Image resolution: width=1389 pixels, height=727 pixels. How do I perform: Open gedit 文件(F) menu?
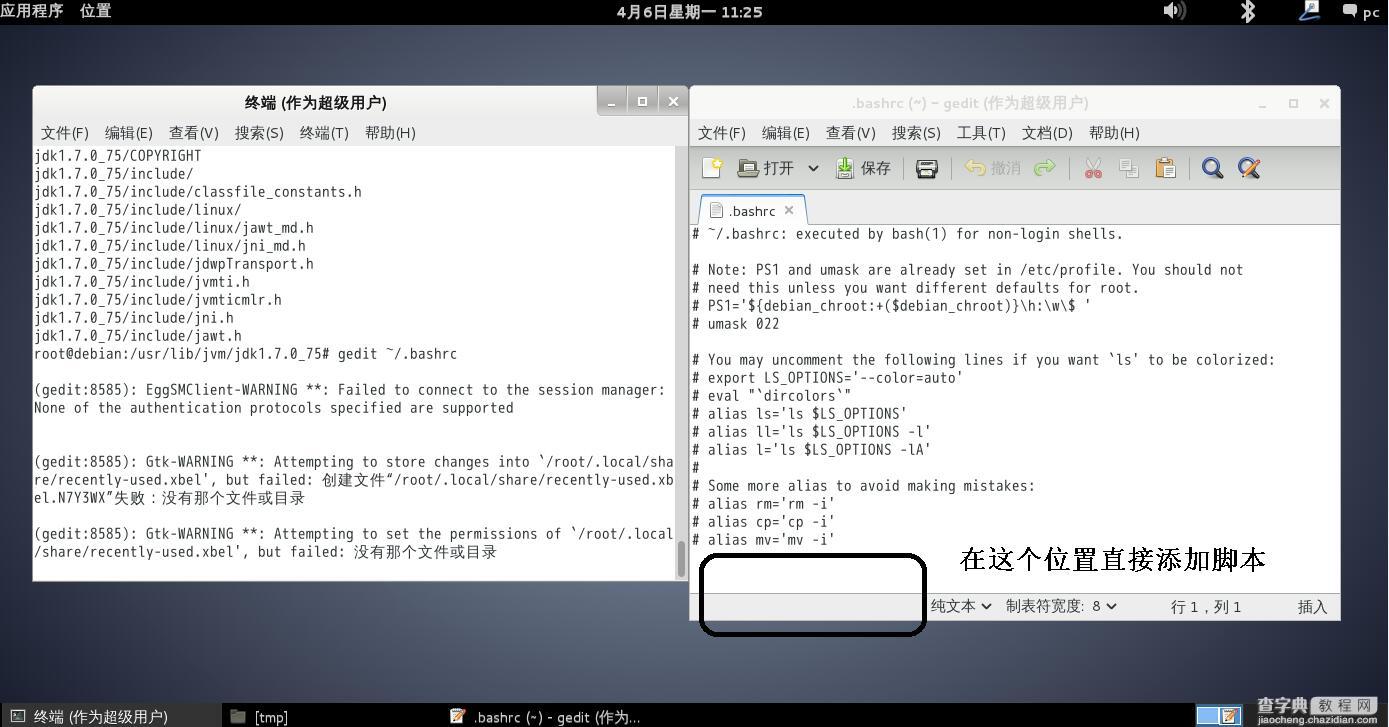(x=721, y=133)
